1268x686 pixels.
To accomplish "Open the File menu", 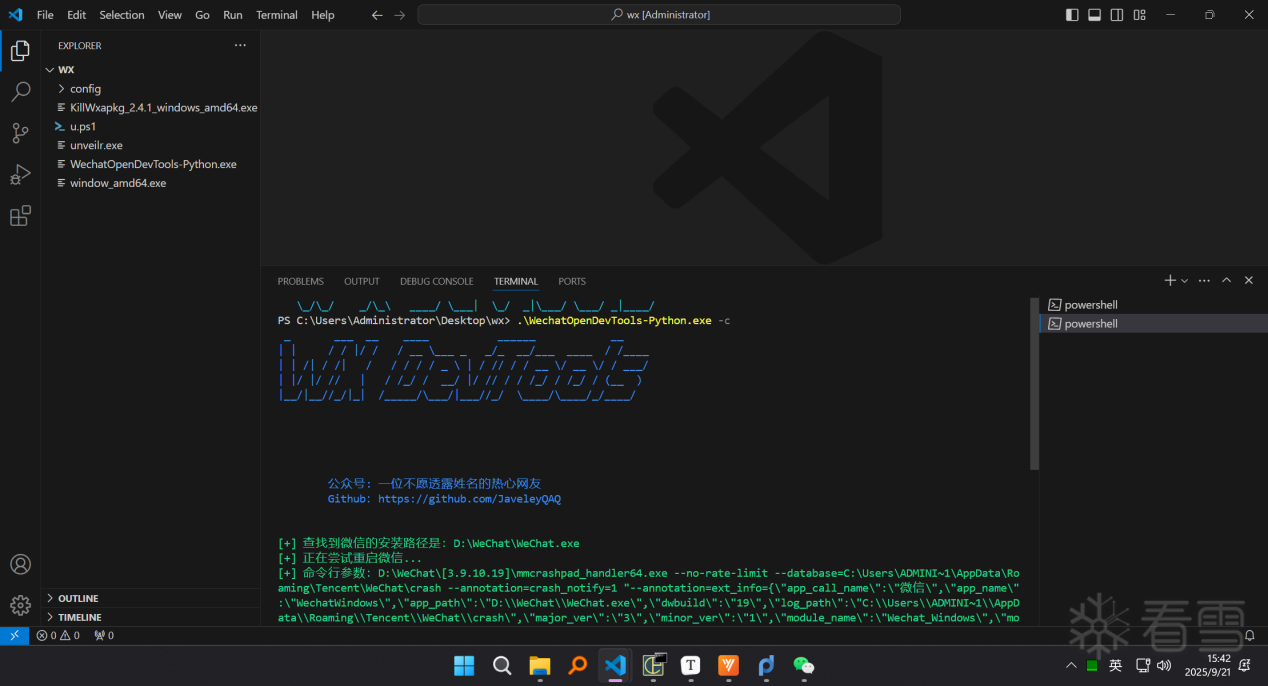I will (45, 15).
